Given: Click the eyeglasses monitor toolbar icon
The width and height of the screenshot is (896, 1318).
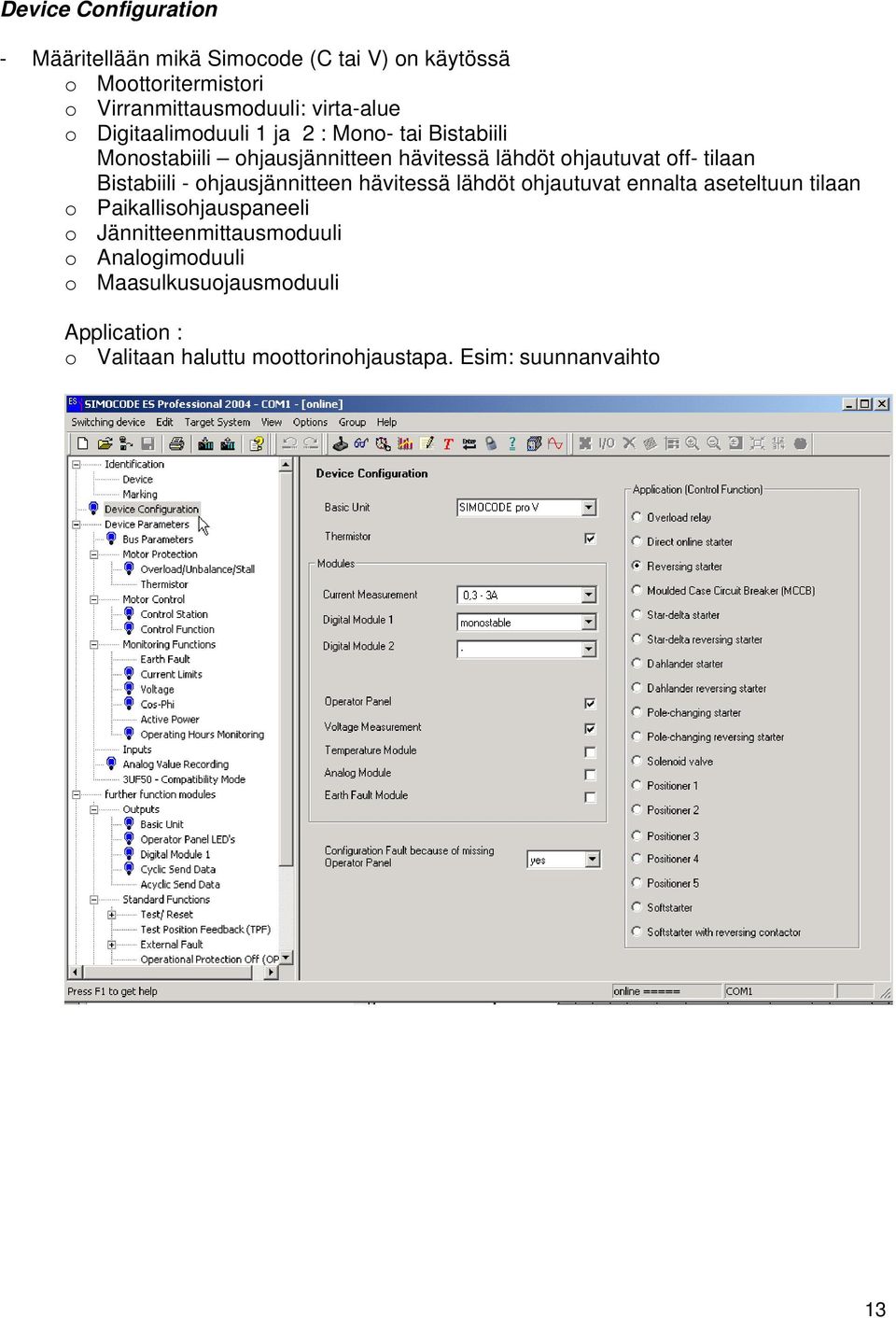Looking at the screenshot, I should pos(361,443).
